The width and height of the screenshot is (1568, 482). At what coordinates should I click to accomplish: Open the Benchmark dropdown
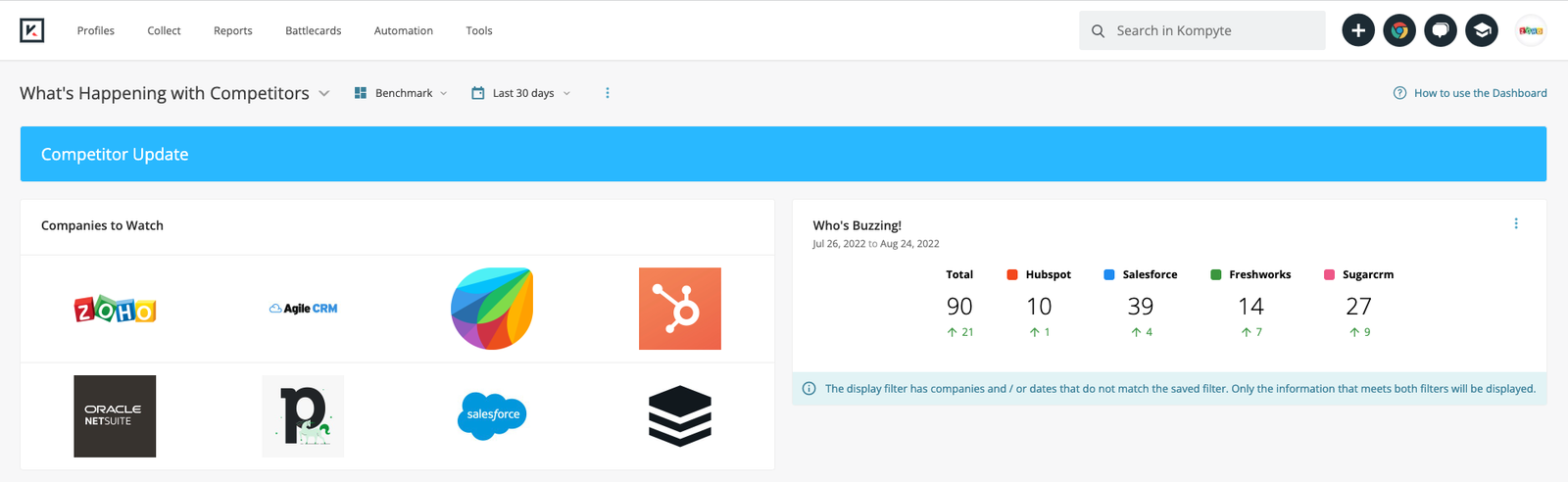point(401,93)
